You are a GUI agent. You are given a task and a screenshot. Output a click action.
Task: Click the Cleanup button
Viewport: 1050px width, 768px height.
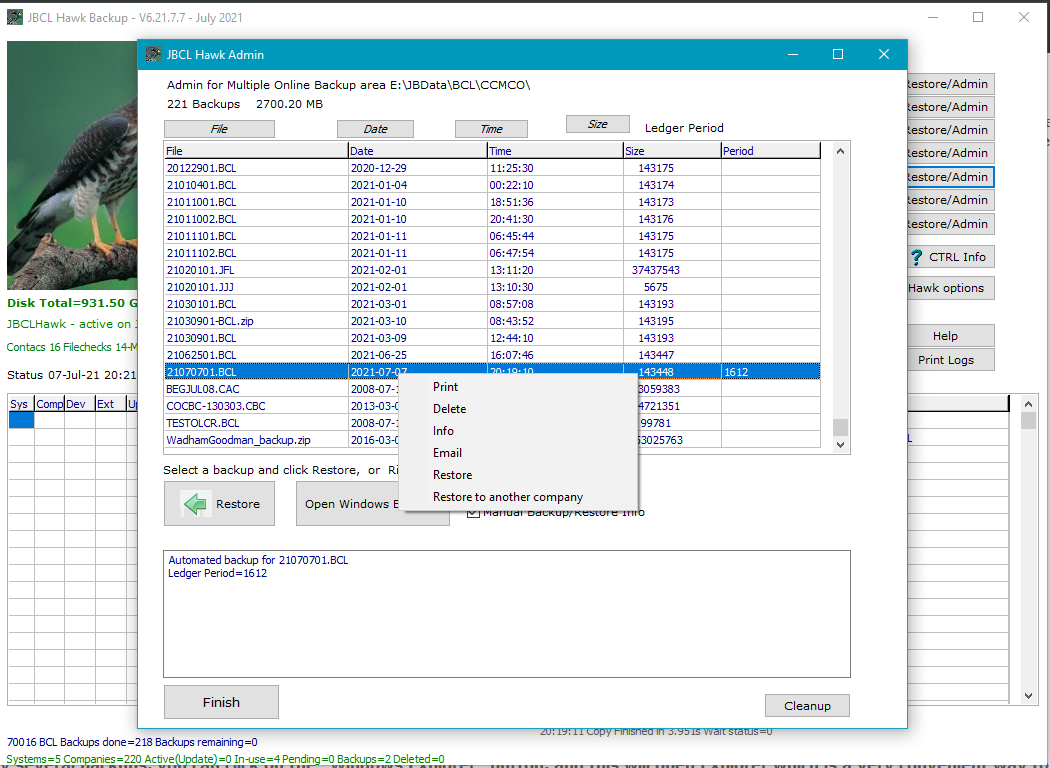[x=807, y=706]
